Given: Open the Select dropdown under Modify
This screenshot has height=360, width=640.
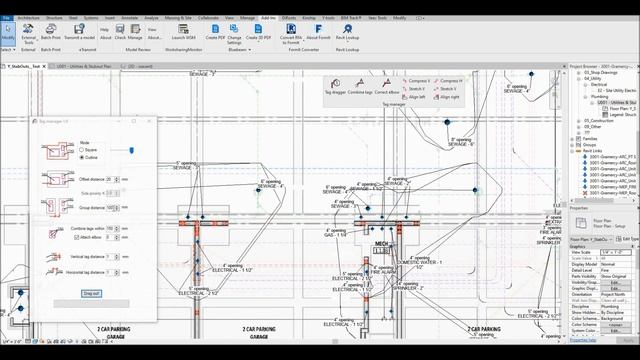Looking at the screenshot, I should 8,49.
